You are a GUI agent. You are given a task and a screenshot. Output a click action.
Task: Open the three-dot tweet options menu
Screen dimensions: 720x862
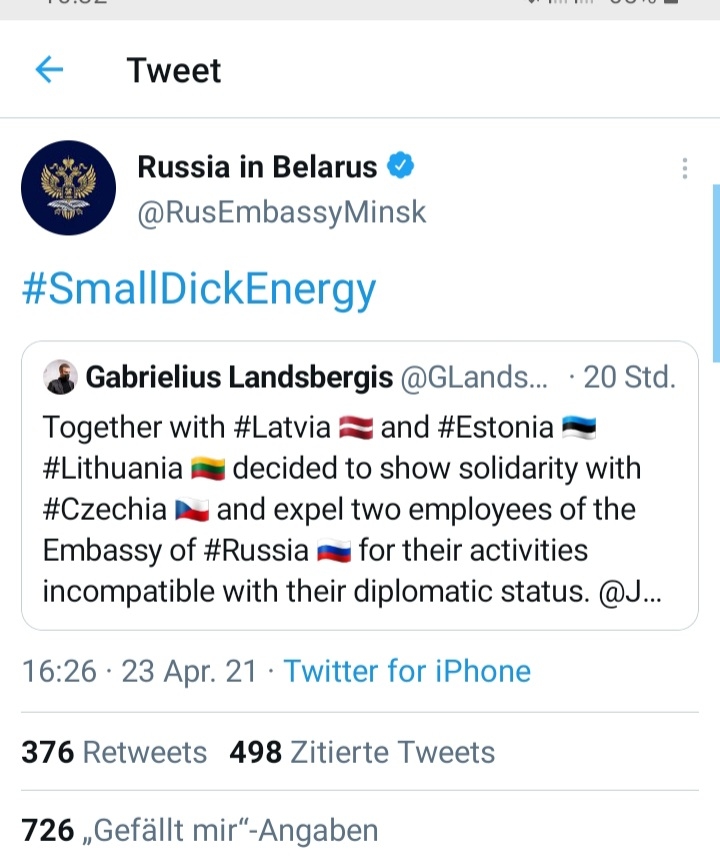pyautogui.click(x=685, y=168)
